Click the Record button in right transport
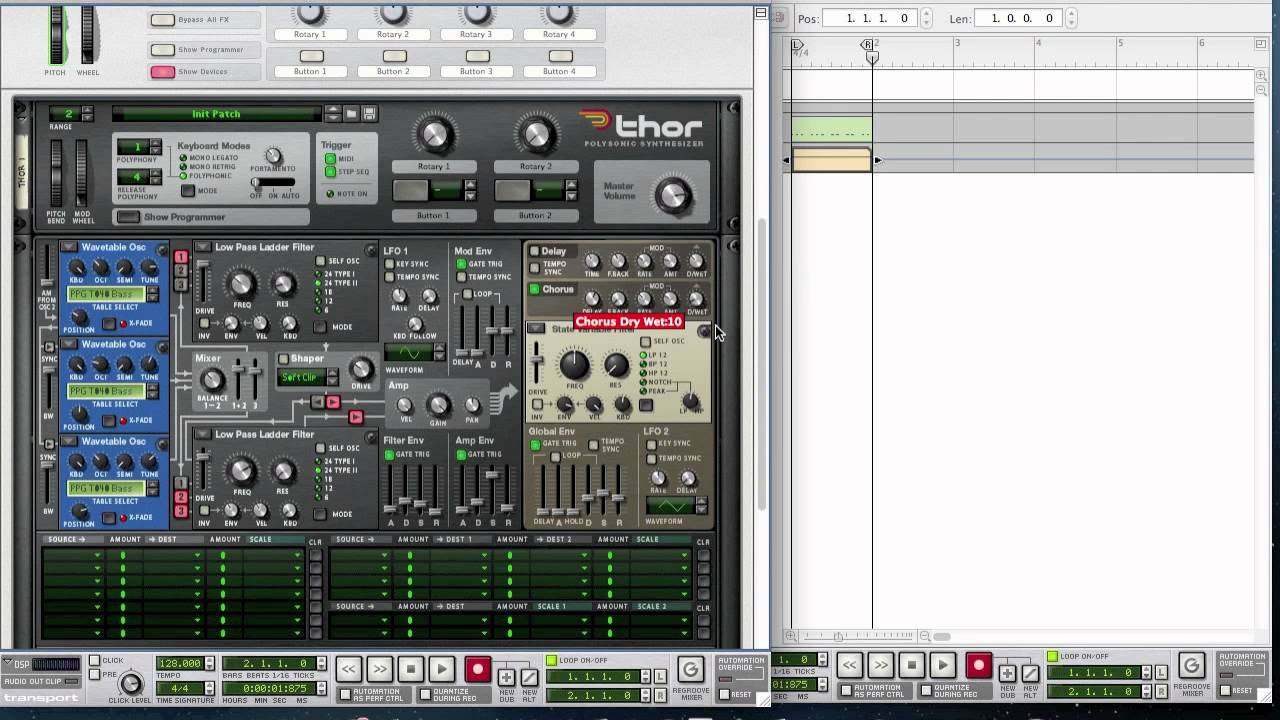 (978, 665)
